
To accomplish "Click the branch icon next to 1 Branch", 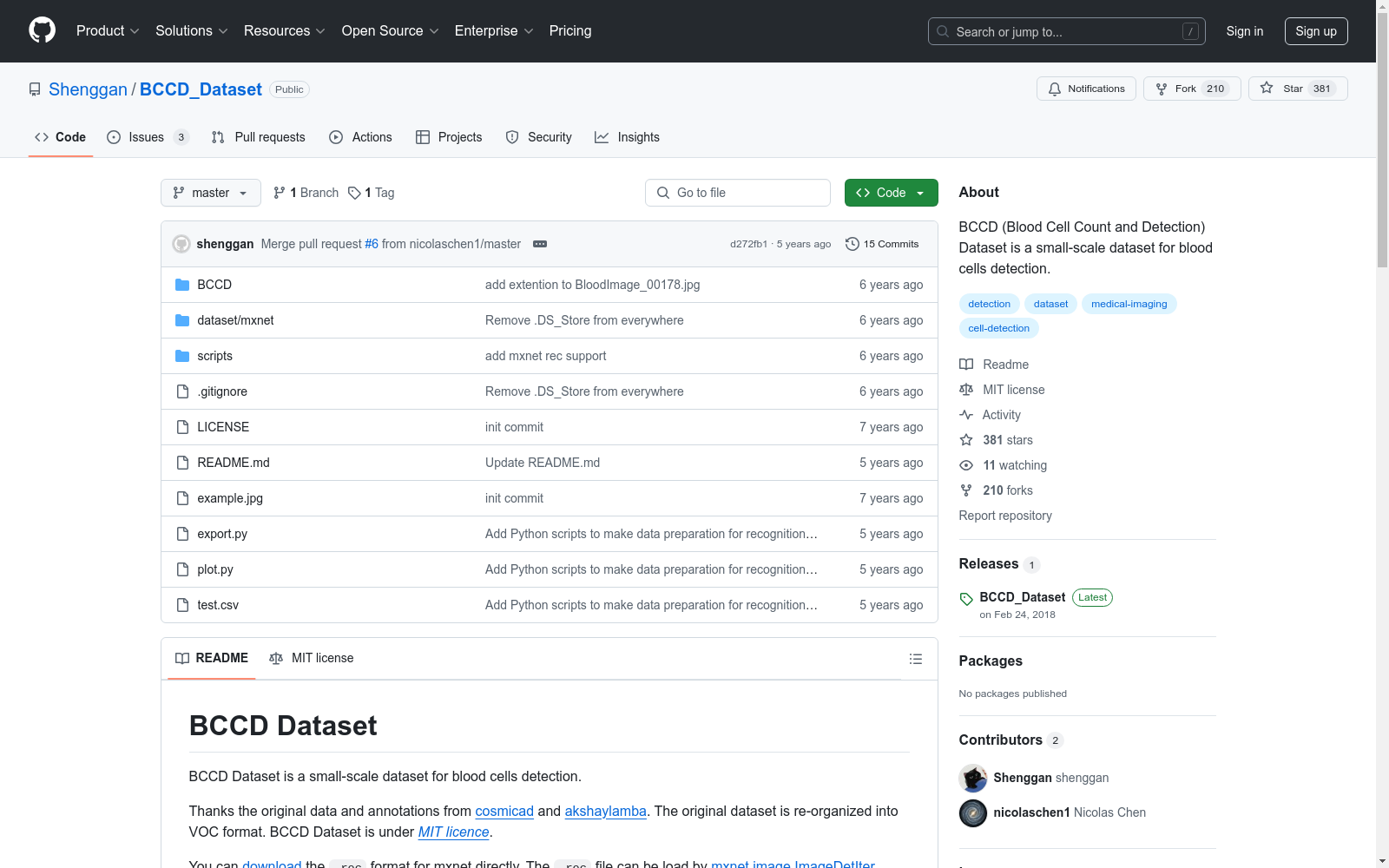I will tap(280, 193).
